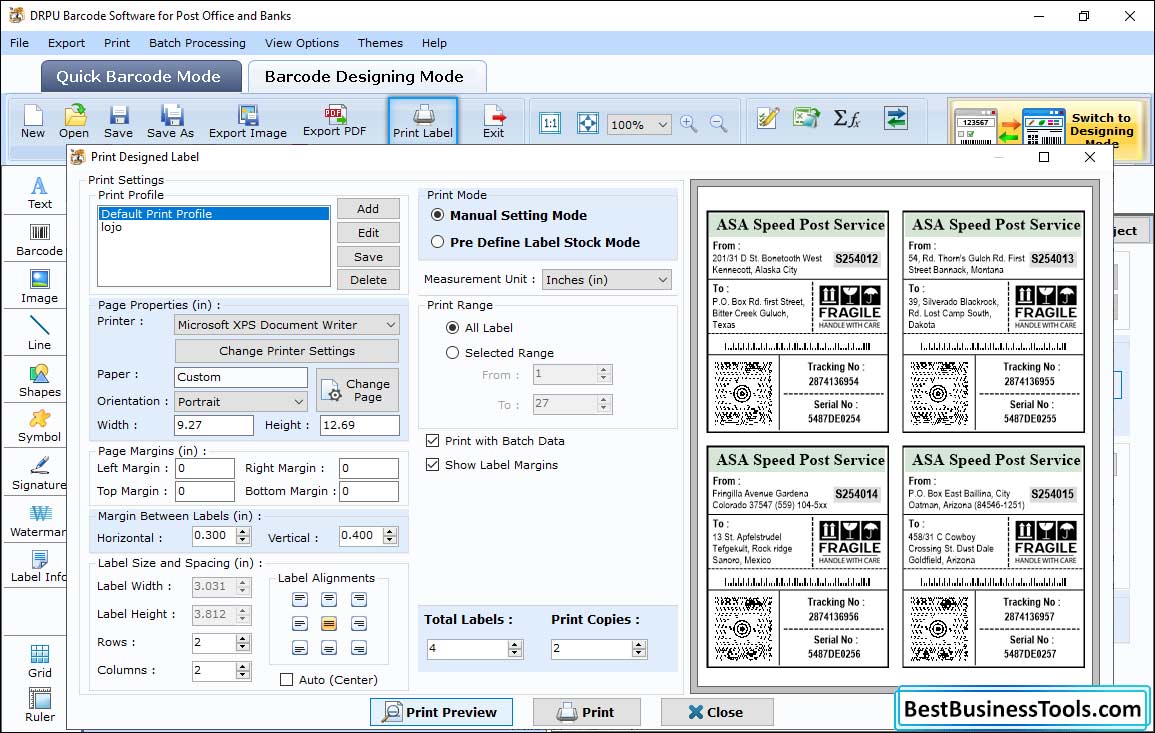The height and width of the screenshot is (733, 1155).
Task: Select Manual Setting Mode radio button
Action: [x=438, y=215]
